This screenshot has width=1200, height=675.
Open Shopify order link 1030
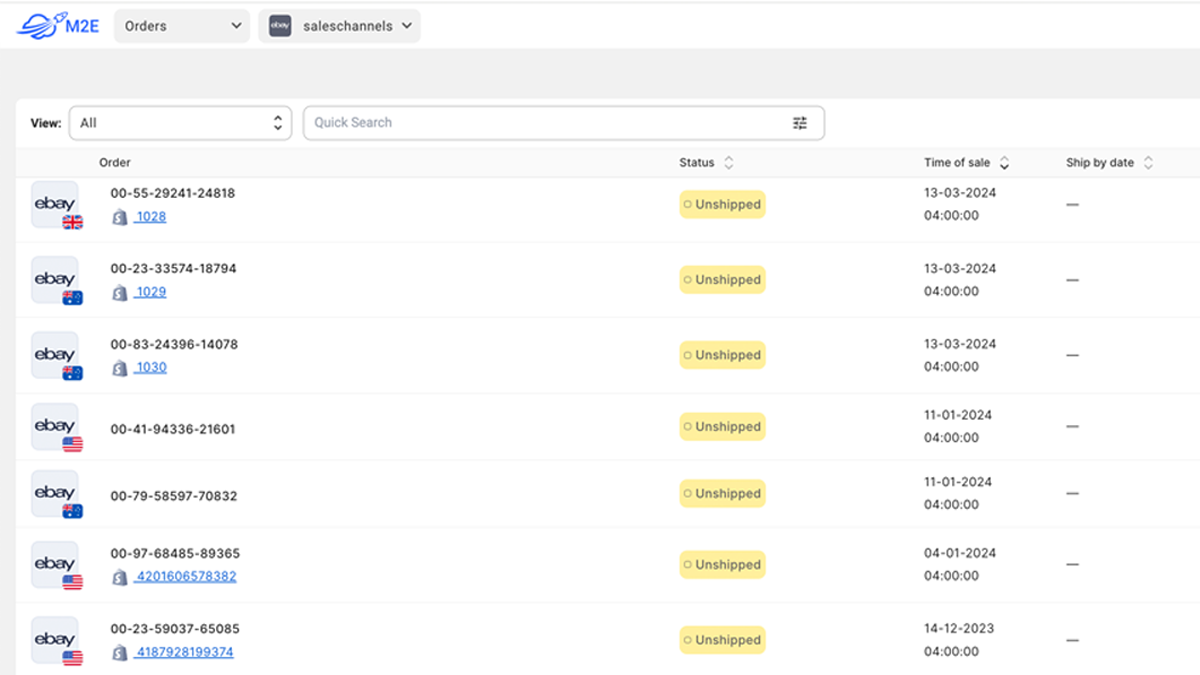[151, 367]
